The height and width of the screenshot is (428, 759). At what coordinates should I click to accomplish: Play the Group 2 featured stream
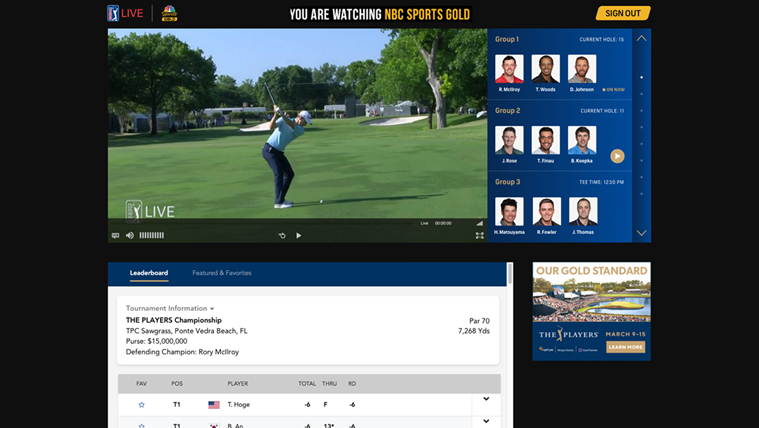[x=617, y=156]
